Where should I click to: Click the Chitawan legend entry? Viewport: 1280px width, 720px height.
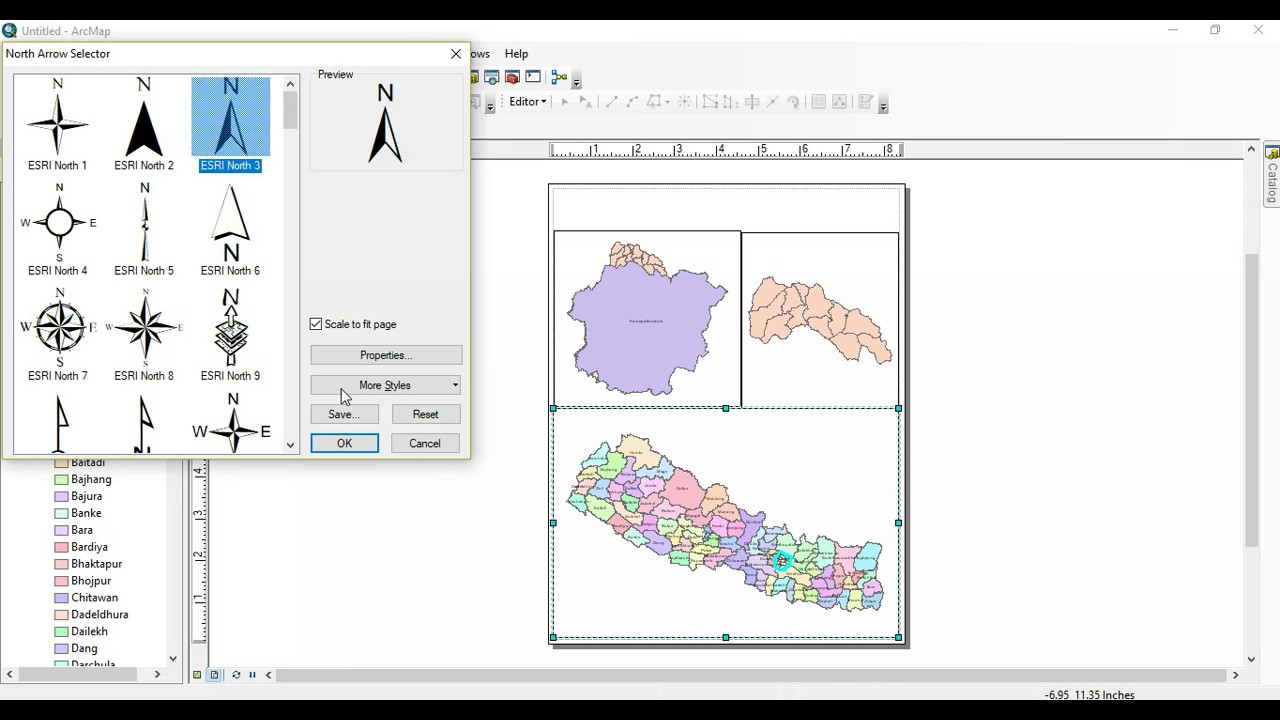[95, 598]
